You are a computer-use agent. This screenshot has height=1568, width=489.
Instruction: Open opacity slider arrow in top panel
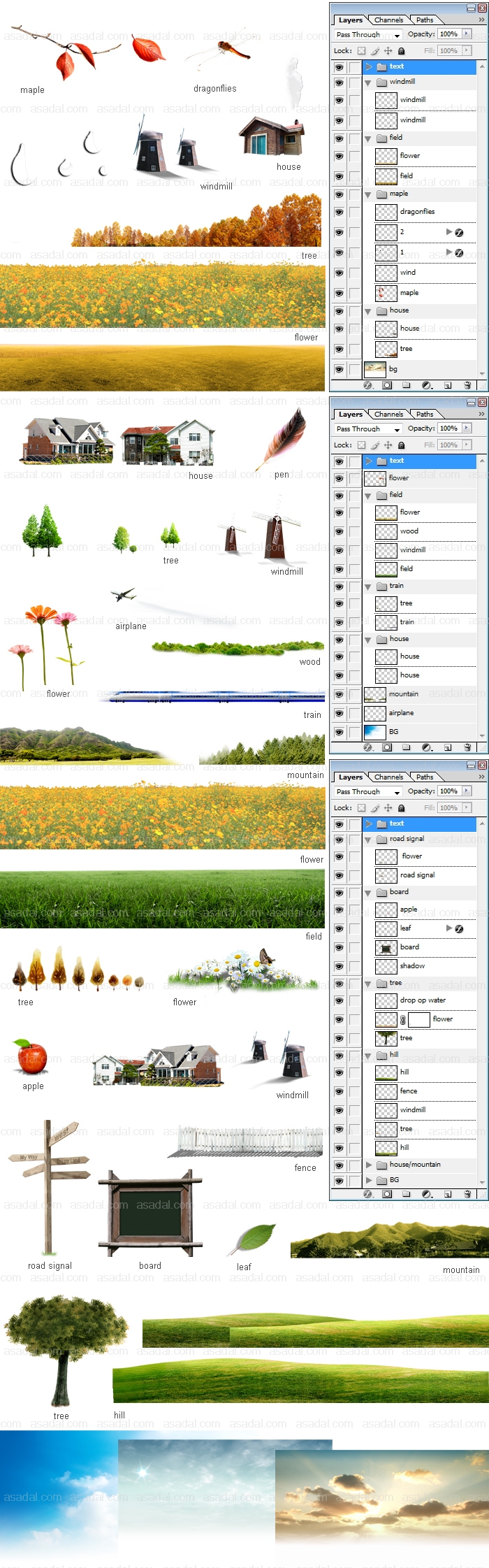click(467, 34)
